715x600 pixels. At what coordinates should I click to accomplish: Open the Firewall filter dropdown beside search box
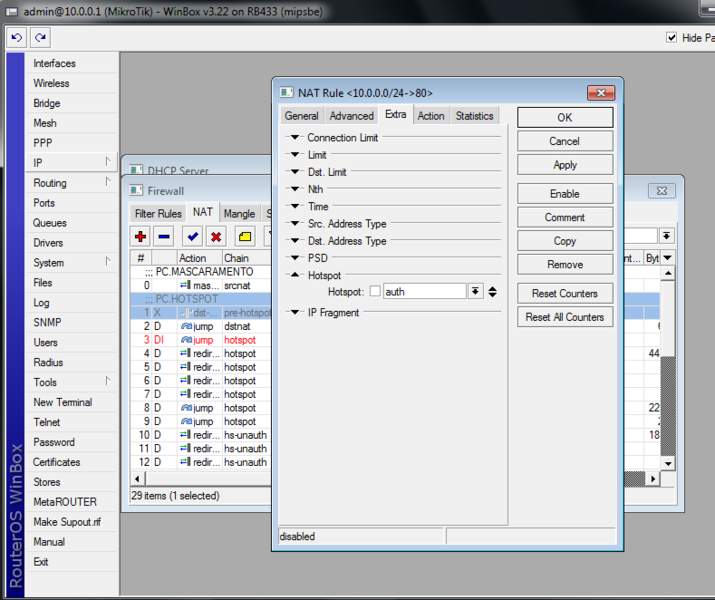[x=667, y=236]
